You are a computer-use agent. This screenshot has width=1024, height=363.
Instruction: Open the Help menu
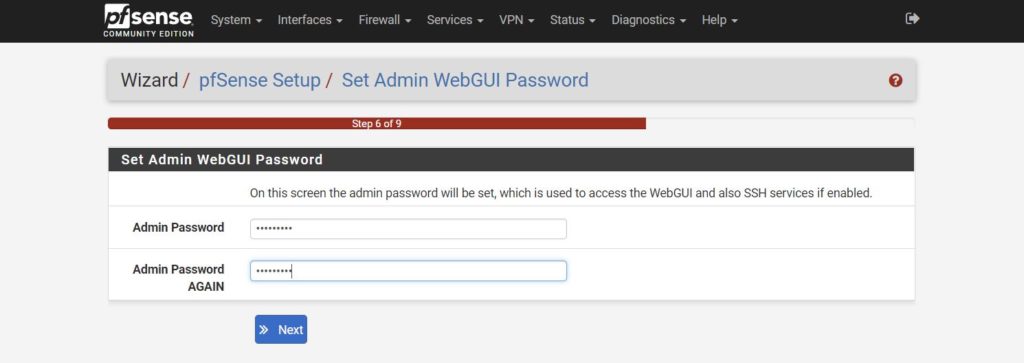pos(720,20)
